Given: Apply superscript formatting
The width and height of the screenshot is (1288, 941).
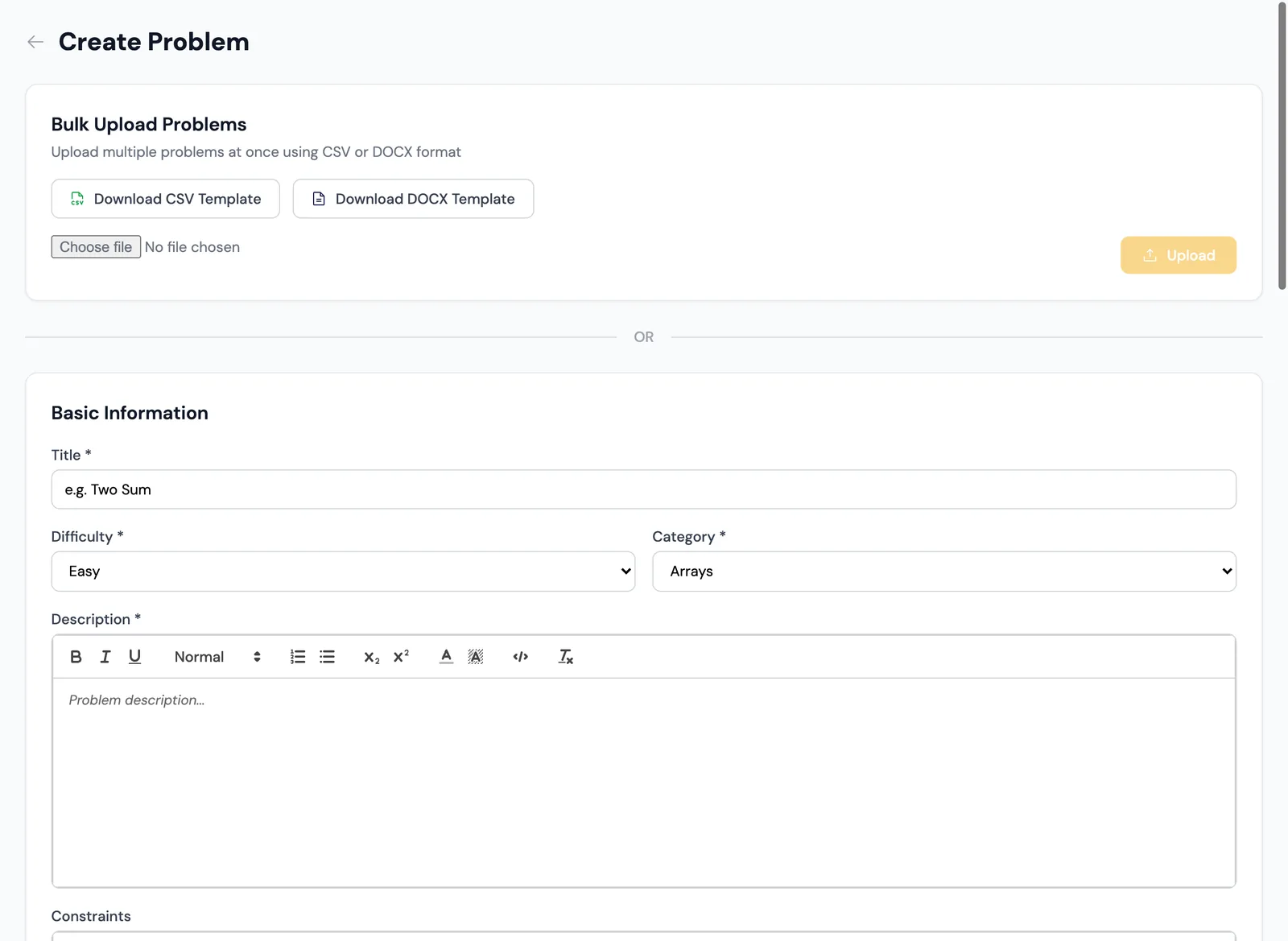Looking at the screenshot, I should 401,657.
